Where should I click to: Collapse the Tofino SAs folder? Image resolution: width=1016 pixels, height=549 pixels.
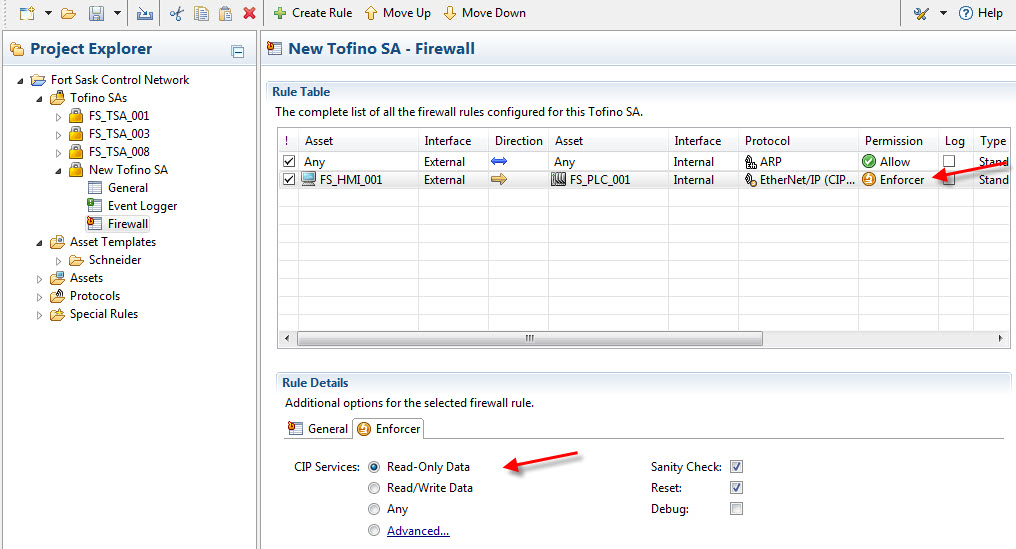(x=39, y=99)
